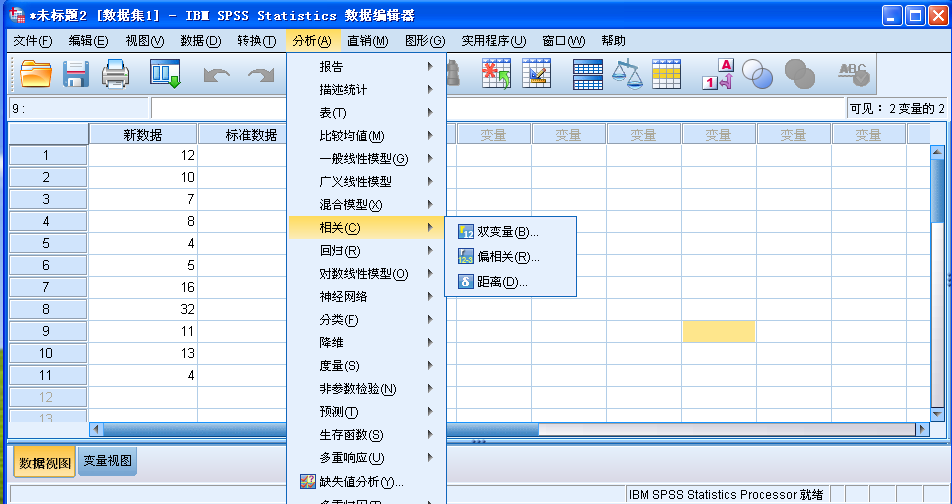Select the 新数据 column header
This screenshot has width=952, height=504.
click(143, 135)
